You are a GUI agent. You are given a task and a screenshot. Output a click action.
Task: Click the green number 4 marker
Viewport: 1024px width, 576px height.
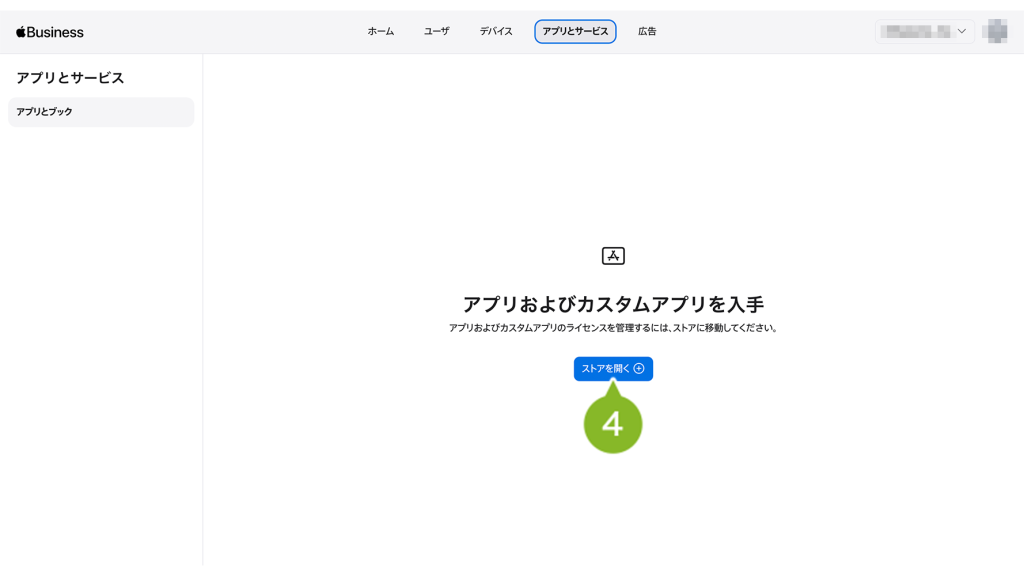click(612, 424)
